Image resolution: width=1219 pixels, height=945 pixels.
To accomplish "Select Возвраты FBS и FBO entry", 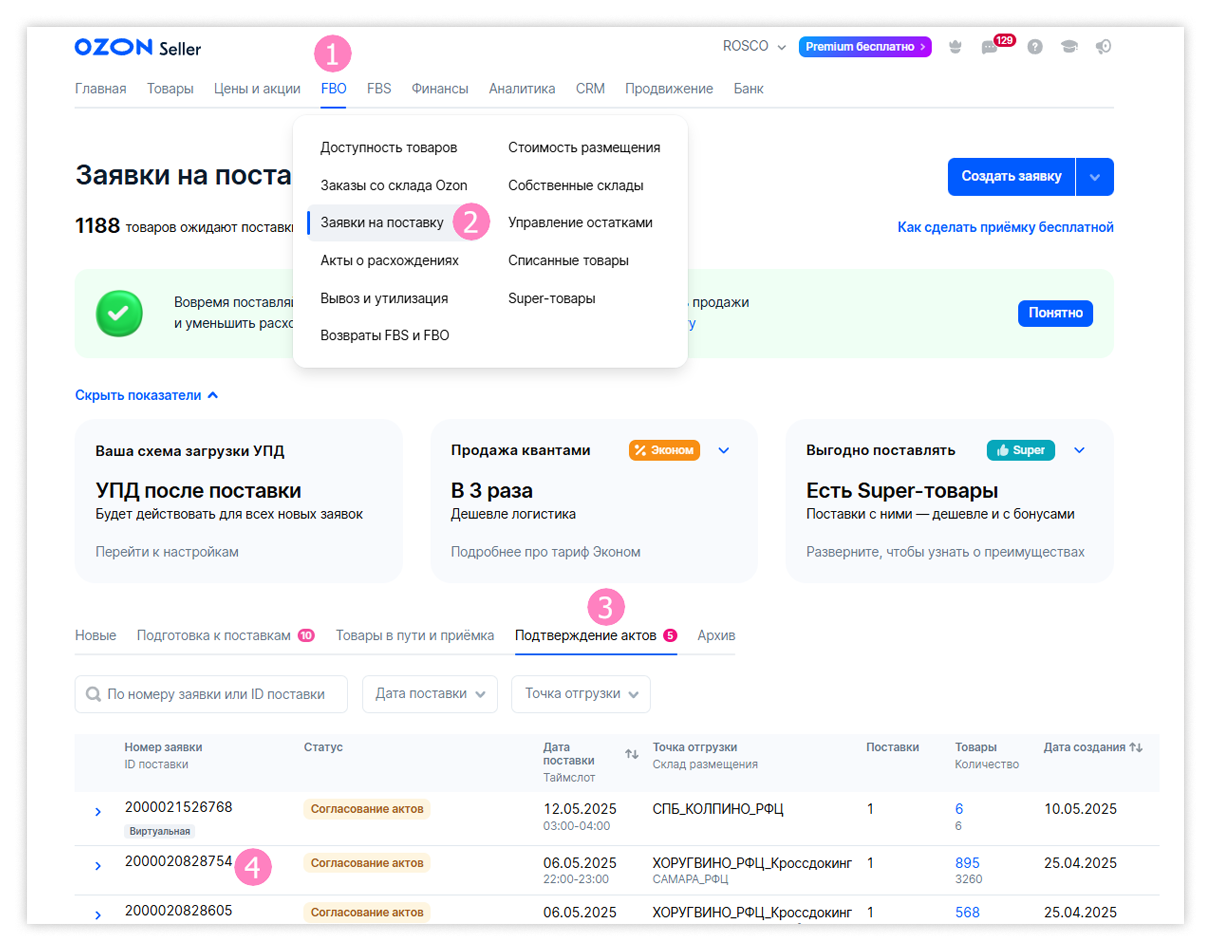I will tap(385, 335).
